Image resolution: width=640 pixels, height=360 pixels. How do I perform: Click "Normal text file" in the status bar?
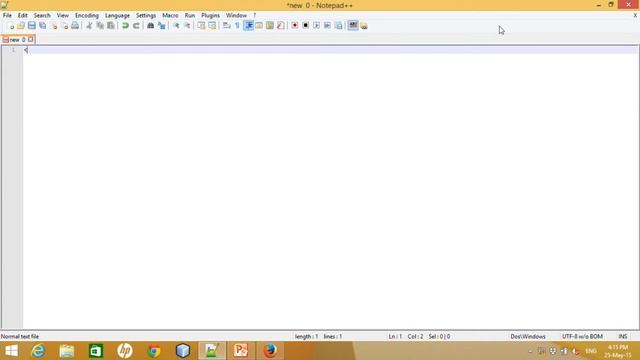click(20, 337)
